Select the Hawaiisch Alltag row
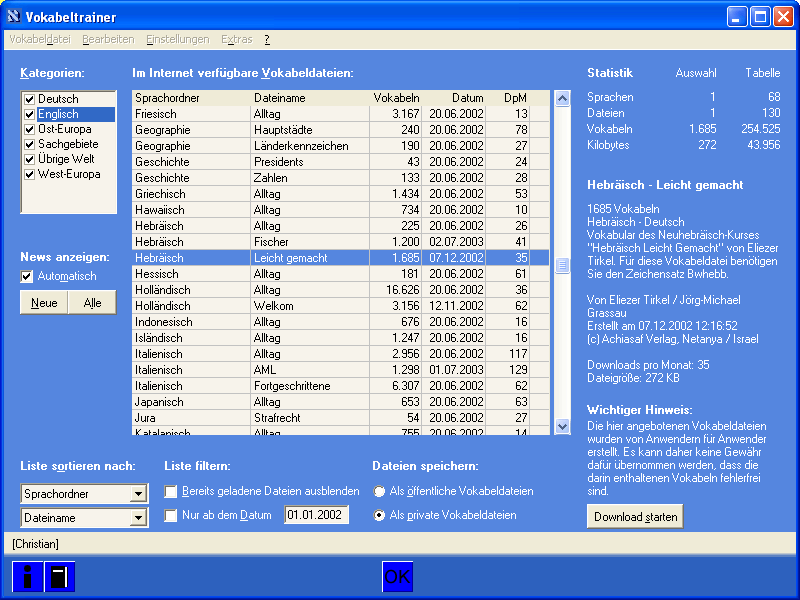Image resolution: width=800 pixels, height=600 pixels. 340,210
